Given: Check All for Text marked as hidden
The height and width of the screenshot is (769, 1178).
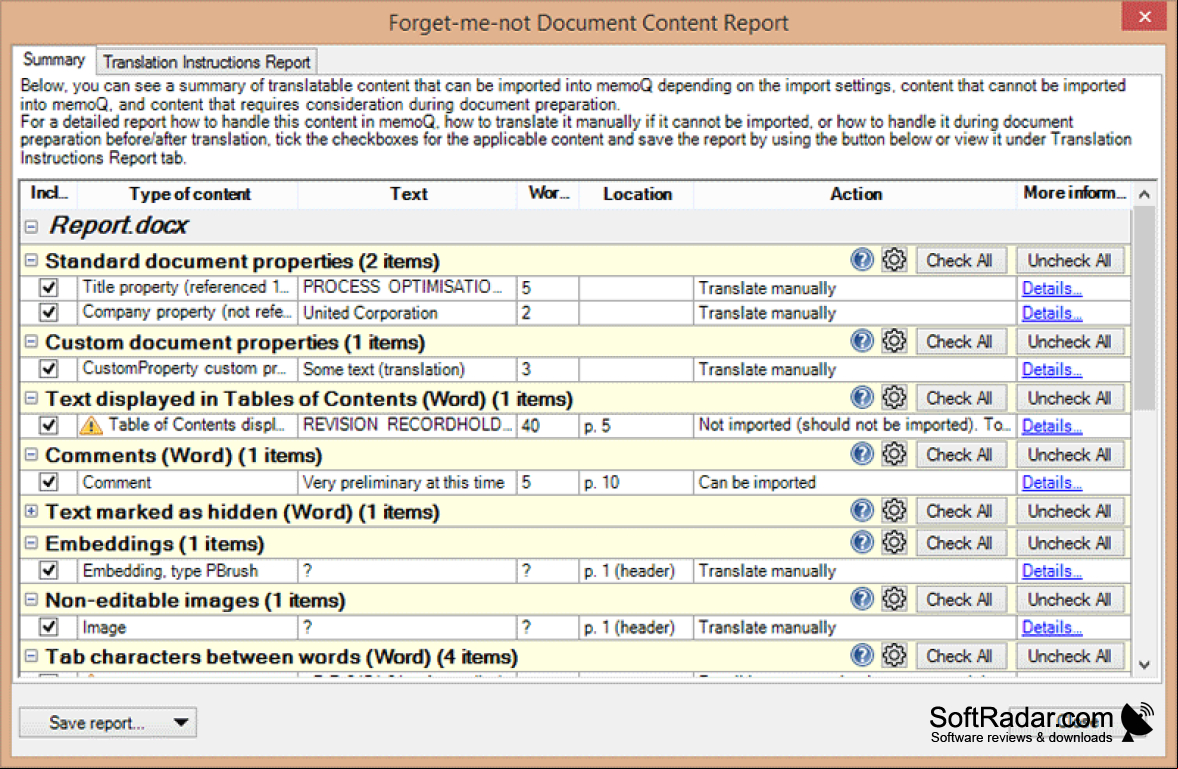Looking at the screenshot, I should point(959,511).
